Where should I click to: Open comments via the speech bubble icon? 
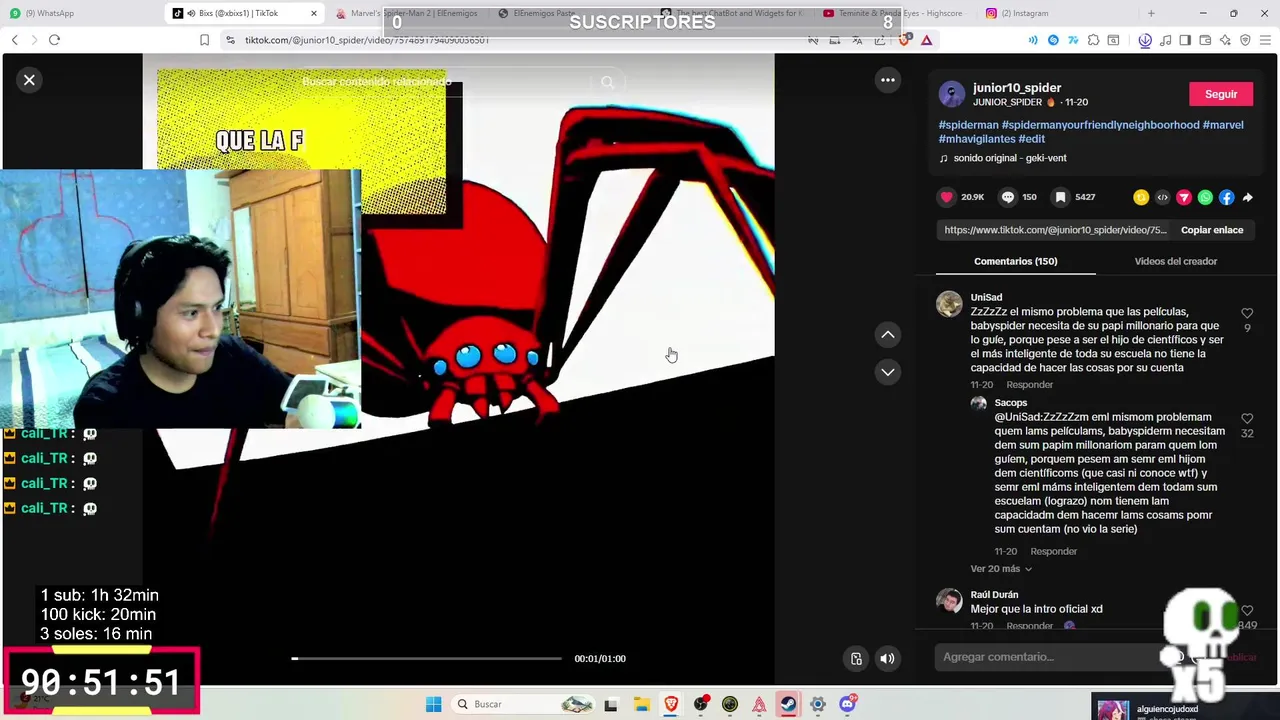click(x=1008, y=197)
